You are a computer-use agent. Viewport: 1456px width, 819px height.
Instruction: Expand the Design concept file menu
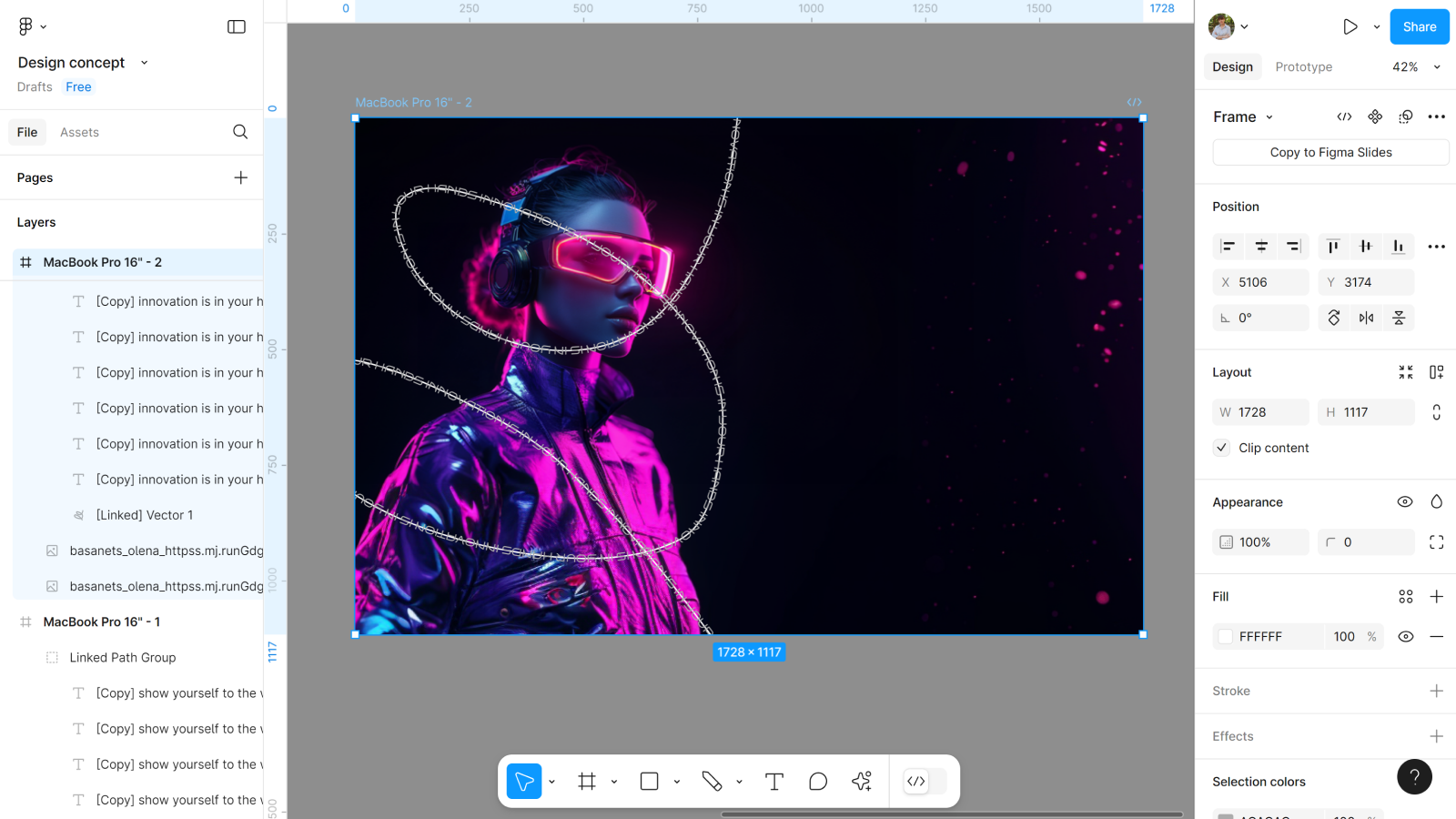coord(144,63)
